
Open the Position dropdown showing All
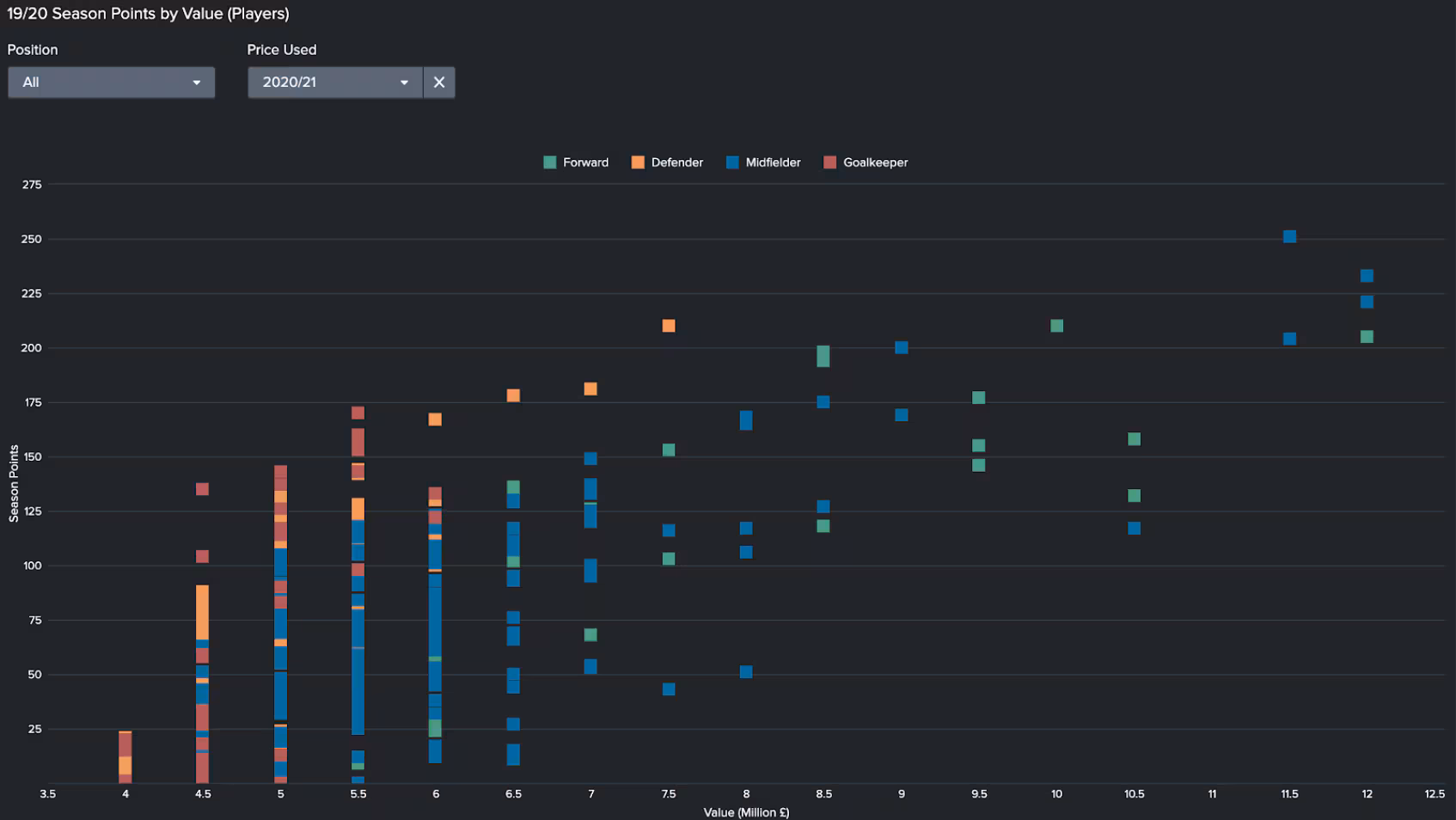(x=111, y=83)
